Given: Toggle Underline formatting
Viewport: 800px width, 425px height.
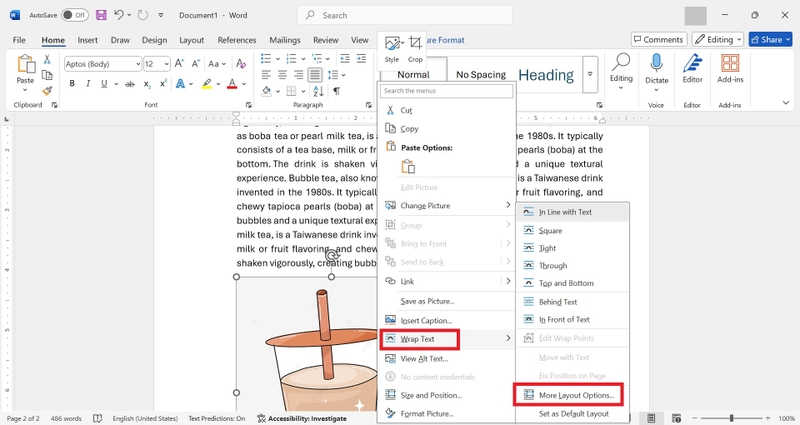Looking at the screenshot, I should 104,84.
